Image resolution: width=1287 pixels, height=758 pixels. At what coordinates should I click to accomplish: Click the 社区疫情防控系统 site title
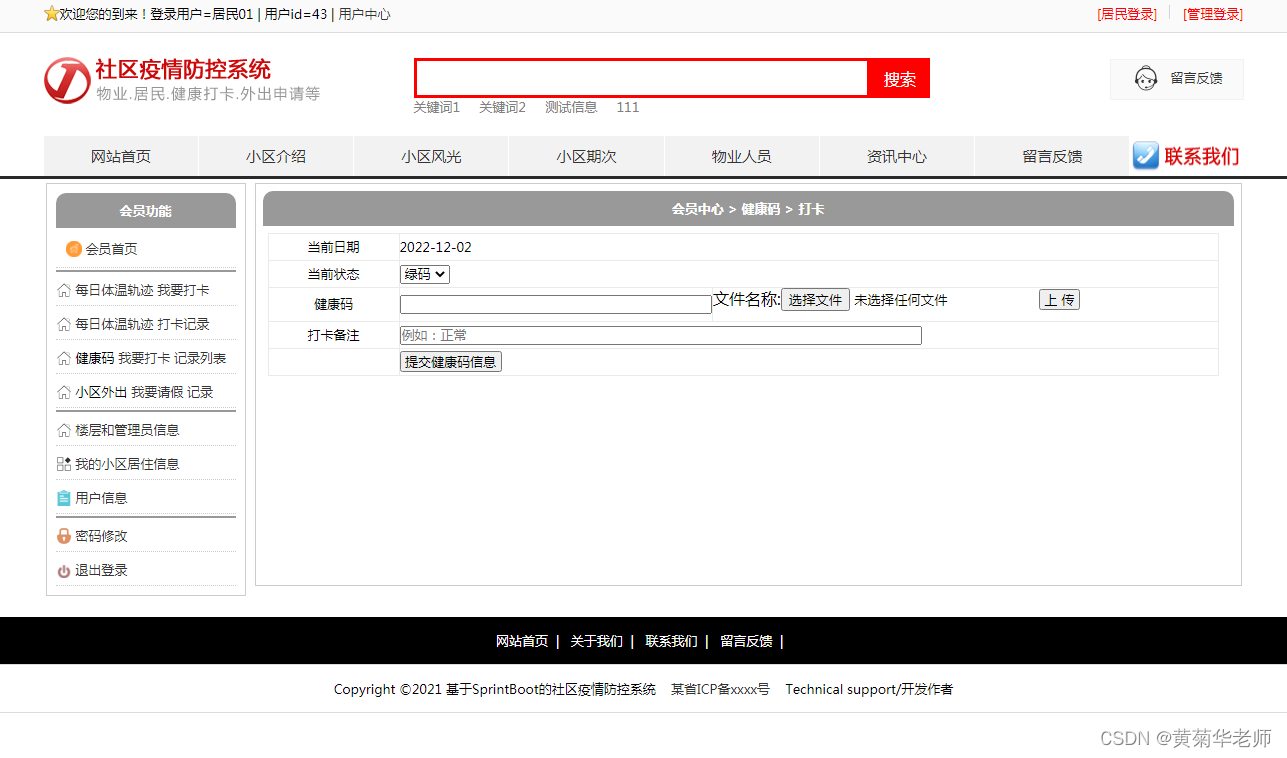(183, 70)
